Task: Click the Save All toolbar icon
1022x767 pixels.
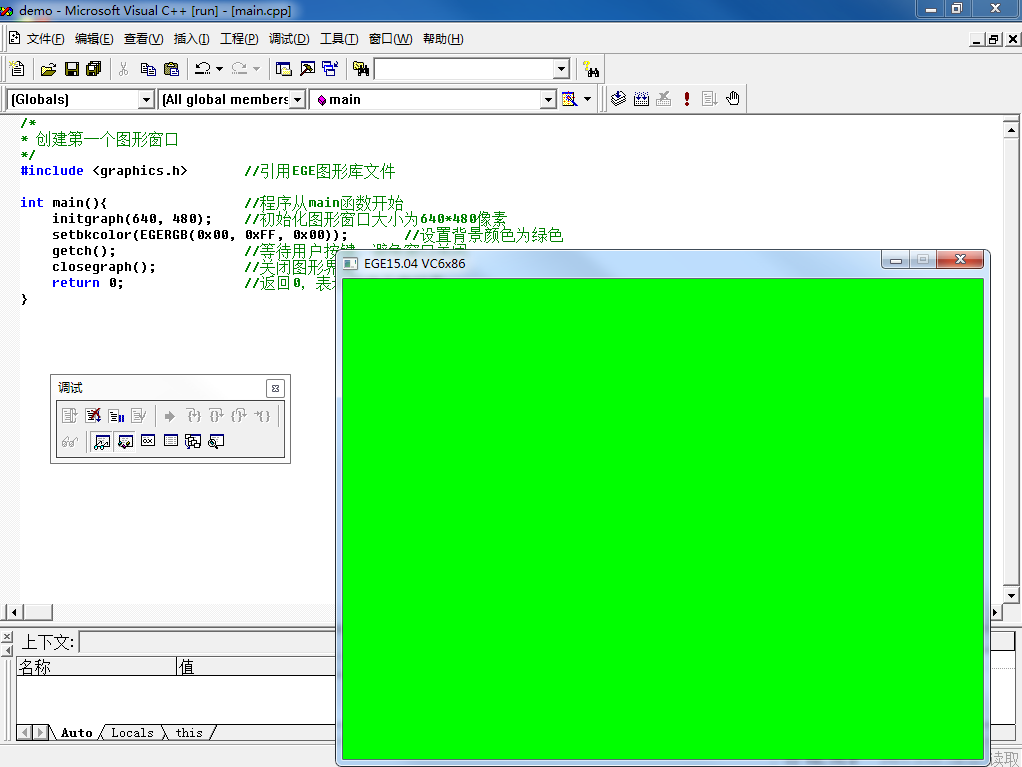Action: coord(94,69)
